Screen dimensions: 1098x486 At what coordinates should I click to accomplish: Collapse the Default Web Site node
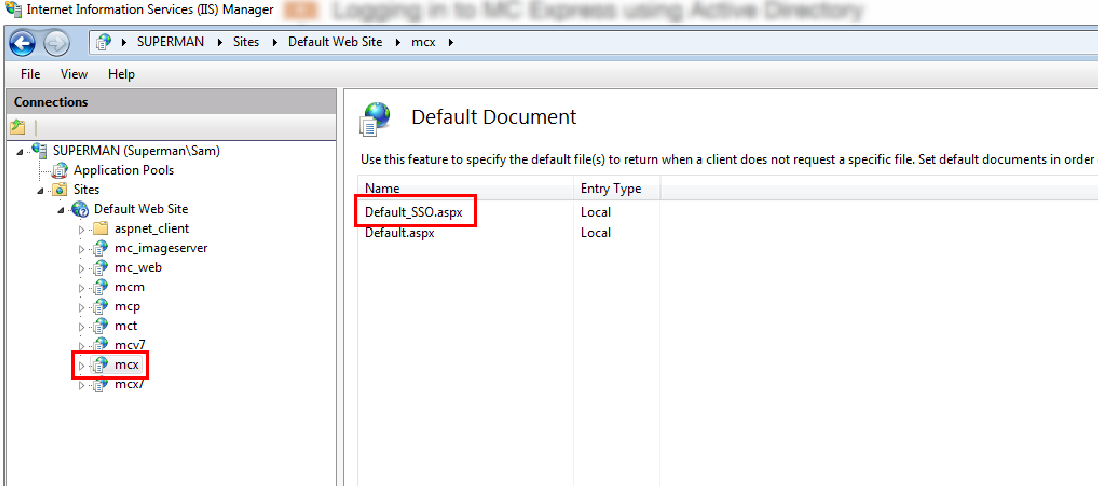tap(61, 210)
